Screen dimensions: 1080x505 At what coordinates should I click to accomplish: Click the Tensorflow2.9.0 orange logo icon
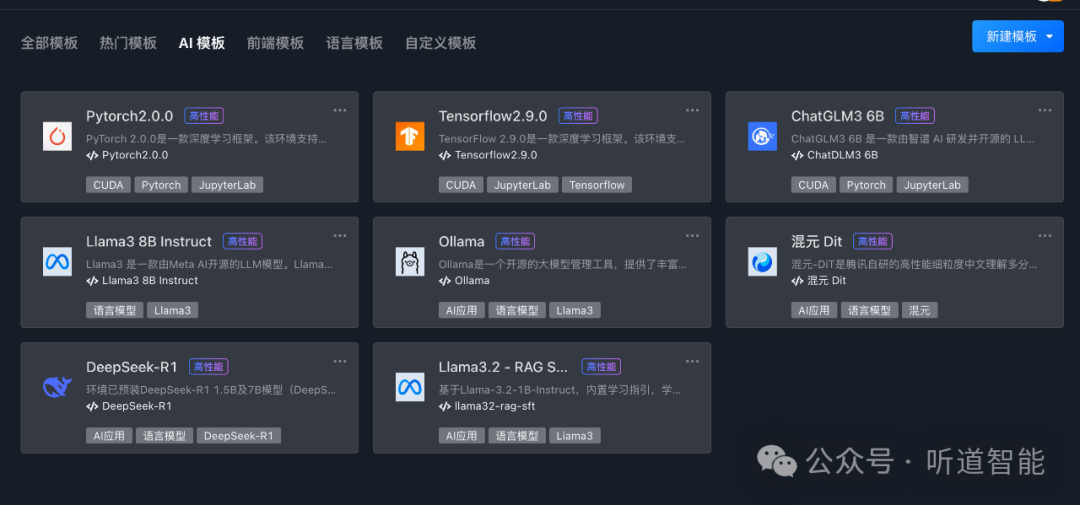(x=410, y=136)
